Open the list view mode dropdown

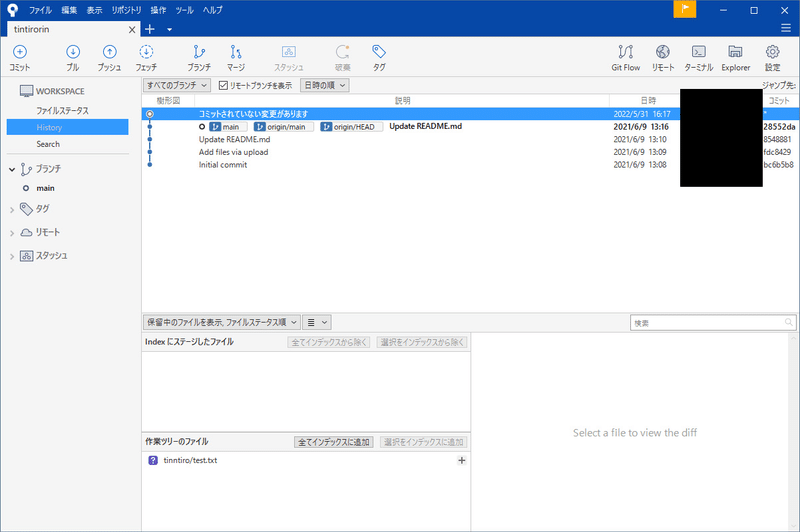click(317, 322)
